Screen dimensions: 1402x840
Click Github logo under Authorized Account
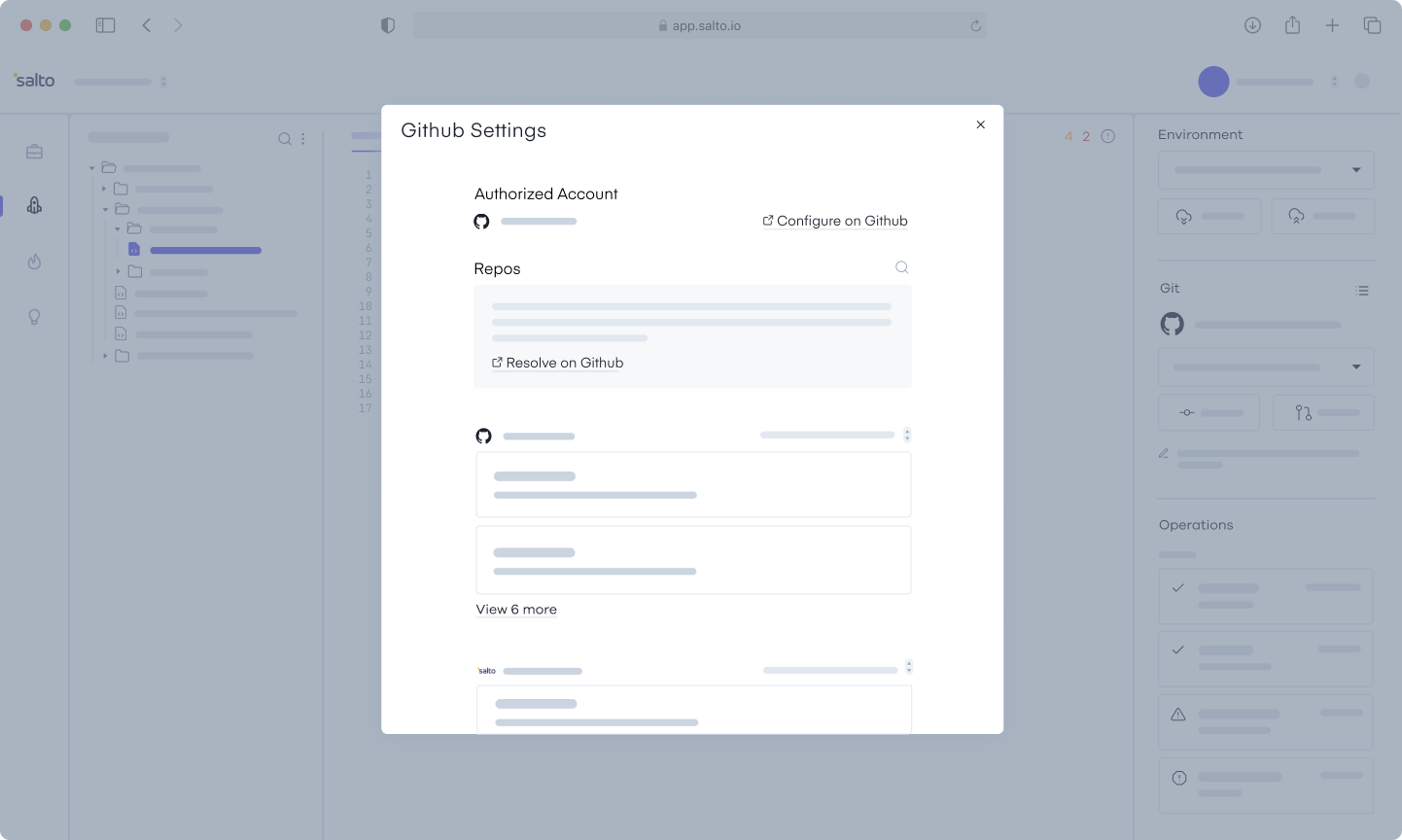(x=481, y=222)
